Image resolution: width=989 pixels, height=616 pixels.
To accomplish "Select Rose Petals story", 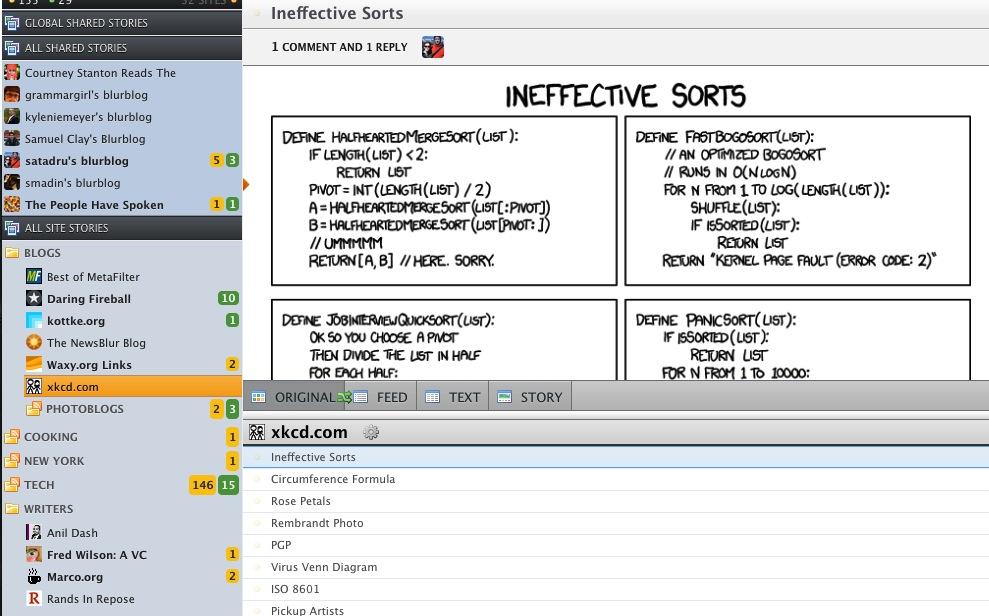I will tap(616, 501).
